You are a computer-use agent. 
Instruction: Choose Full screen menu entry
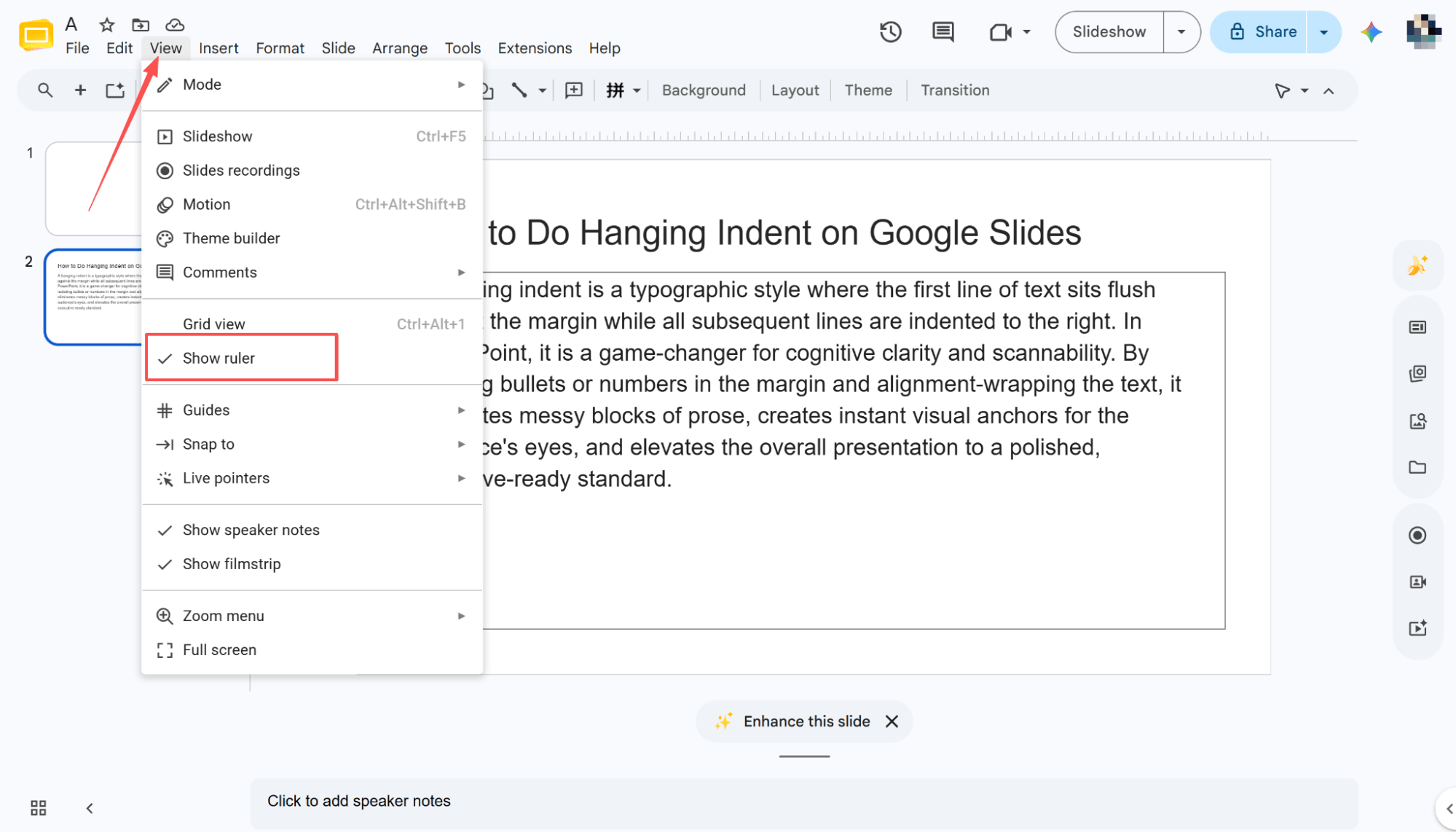click(312, 650)
